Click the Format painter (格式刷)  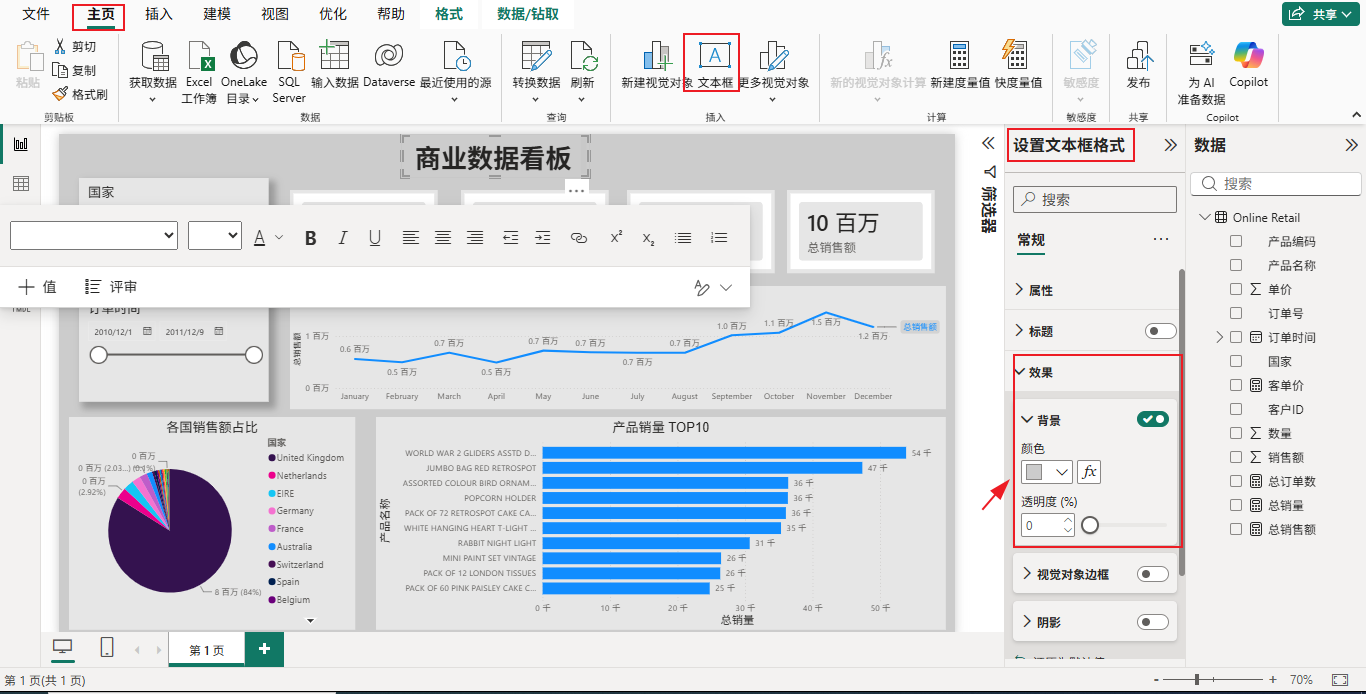point(80,94)
